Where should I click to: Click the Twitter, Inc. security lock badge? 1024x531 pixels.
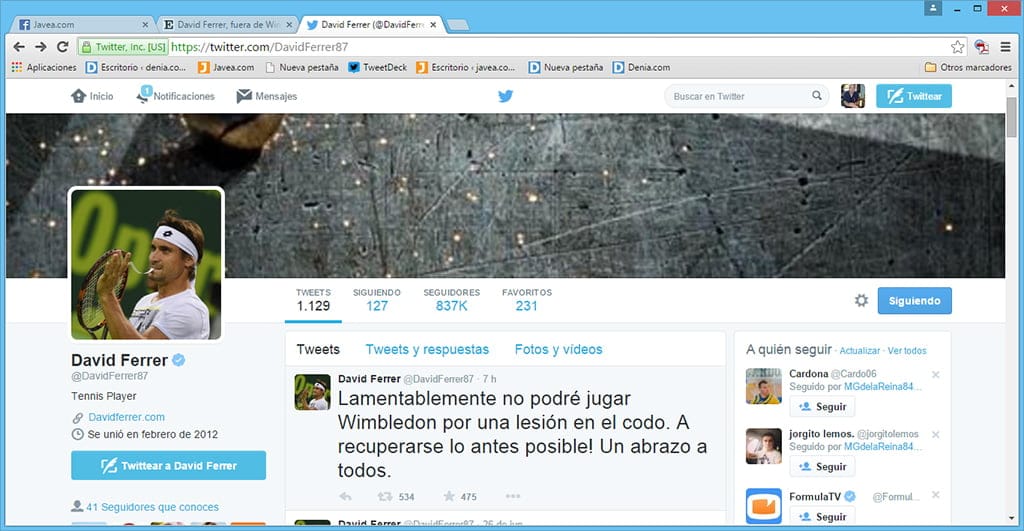[x=123, y=47]
